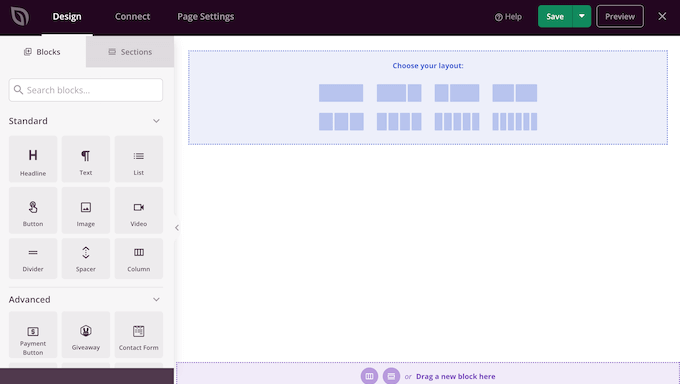Add a Payment Button block
Viewport: 680px width, 384px height.
pyautogui.click(x=33, y=335)
